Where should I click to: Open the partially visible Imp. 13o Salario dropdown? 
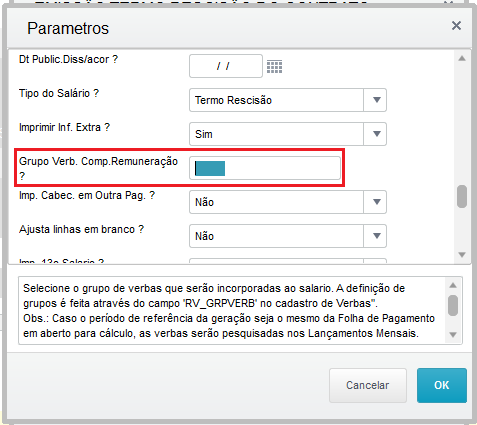coord(375,261)
